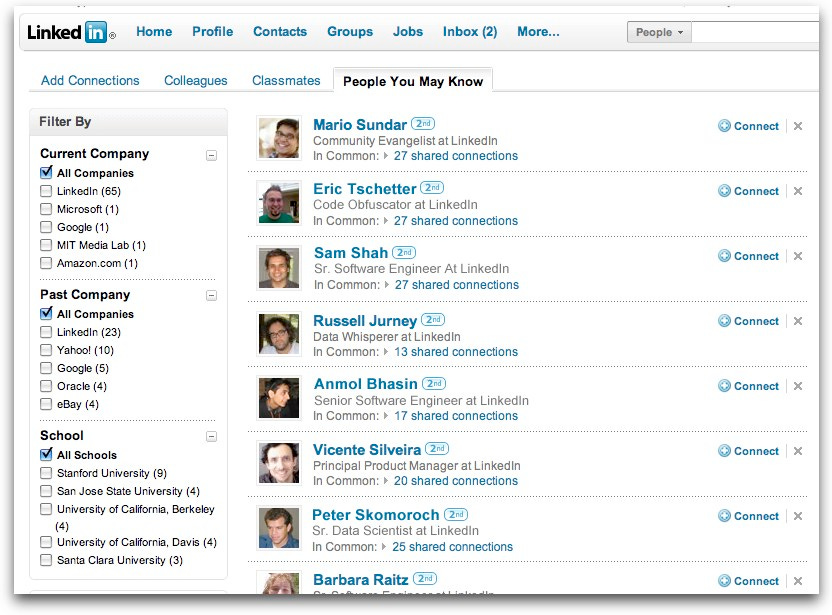Screen dimensions: 832x615
Task: Connect with Barbara Raitz
Action: pos(748,581)
